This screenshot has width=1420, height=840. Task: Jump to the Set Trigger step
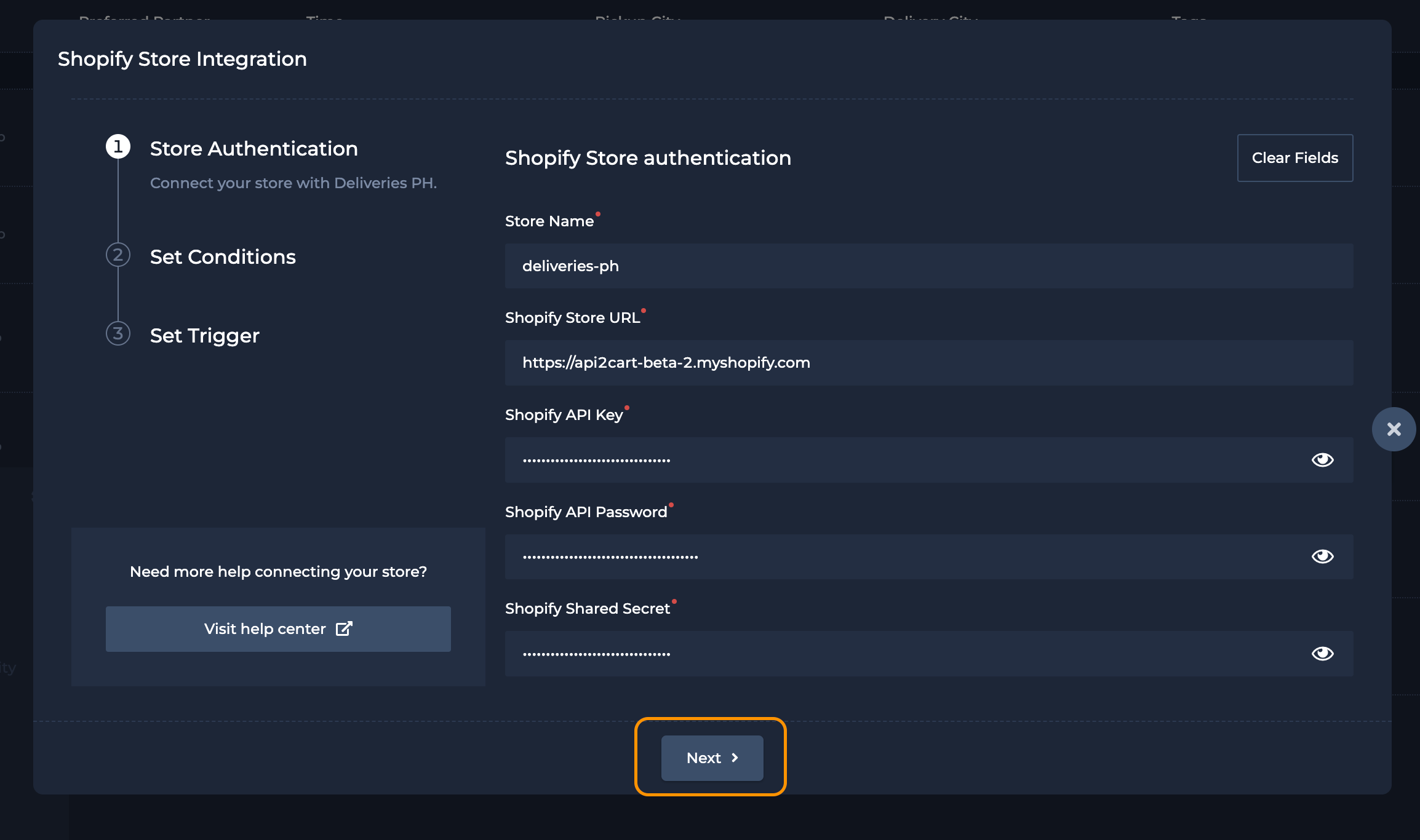(x=205, y=336)
